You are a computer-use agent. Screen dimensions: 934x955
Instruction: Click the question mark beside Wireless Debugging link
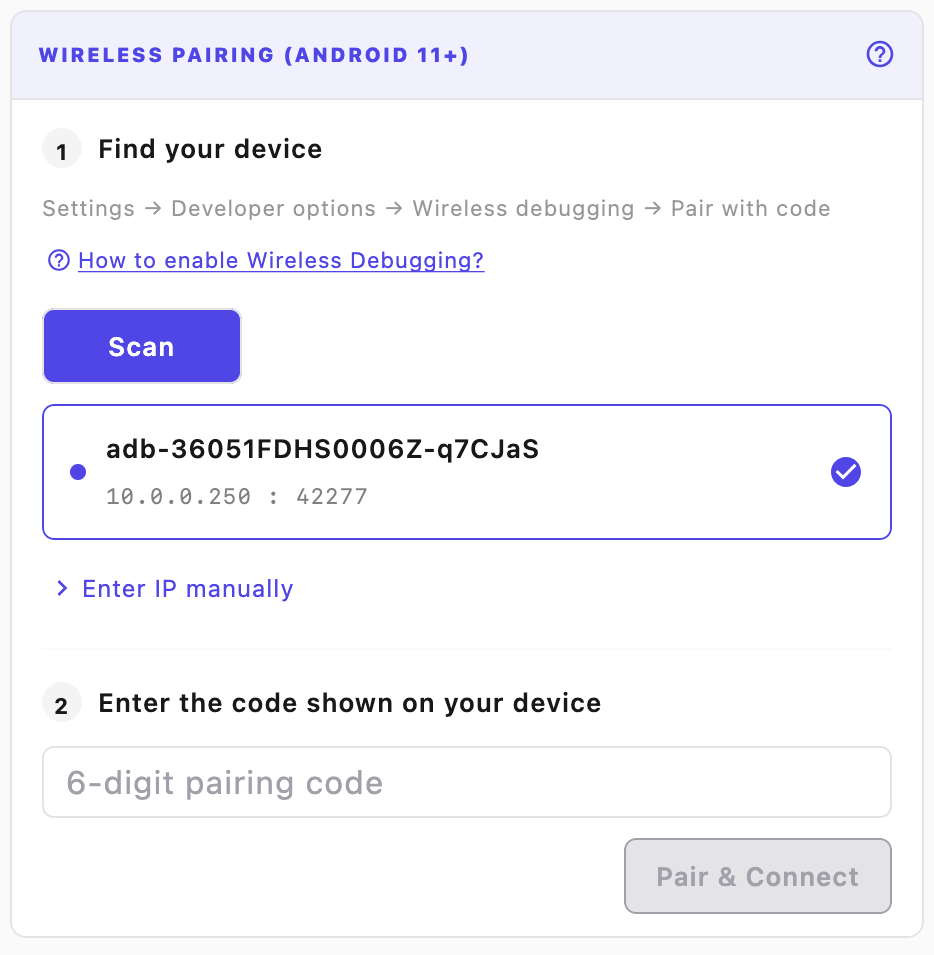[59, 260]
